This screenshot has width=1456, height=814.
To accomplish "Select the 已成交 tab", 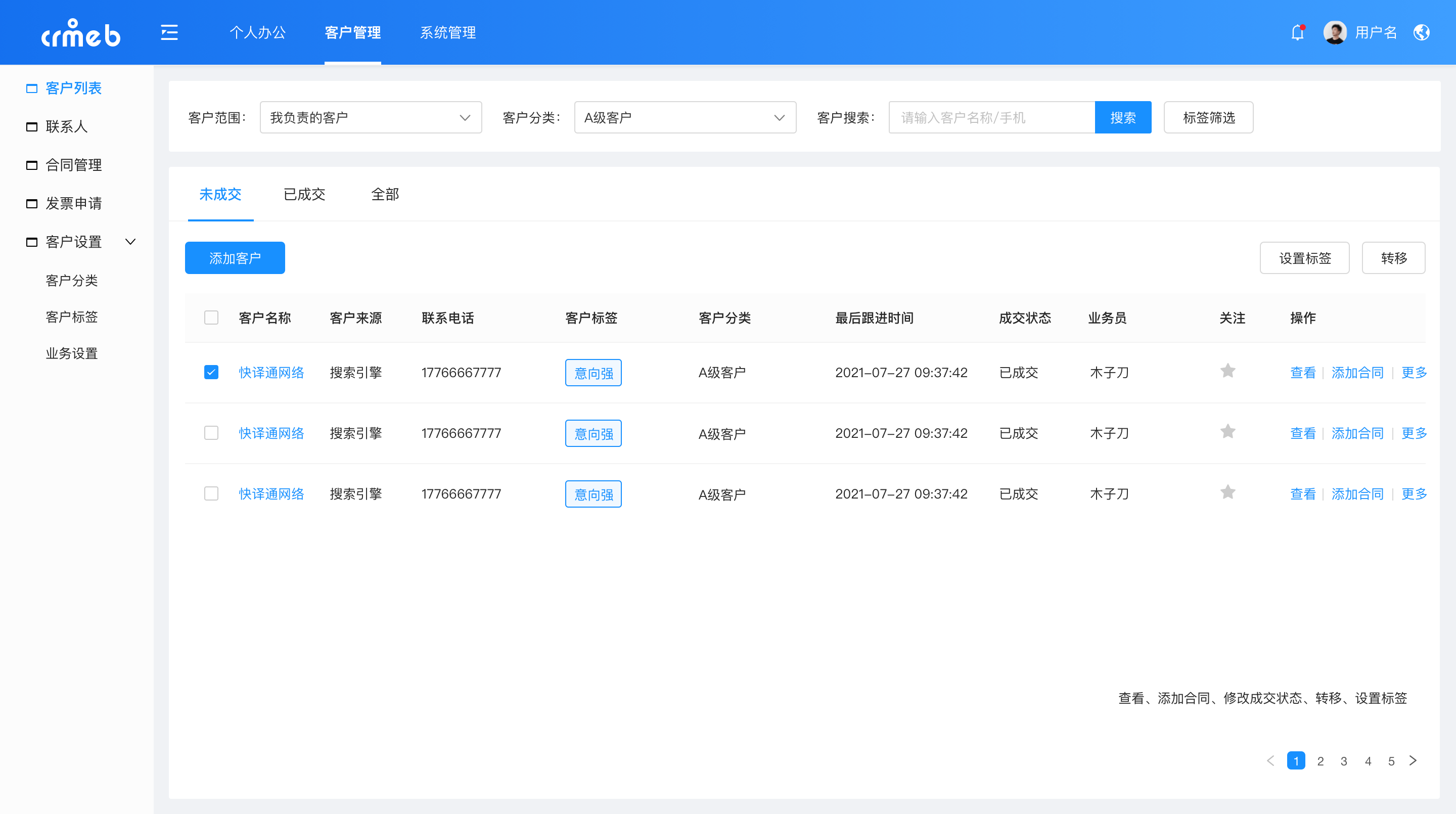I will coord(304,195).
